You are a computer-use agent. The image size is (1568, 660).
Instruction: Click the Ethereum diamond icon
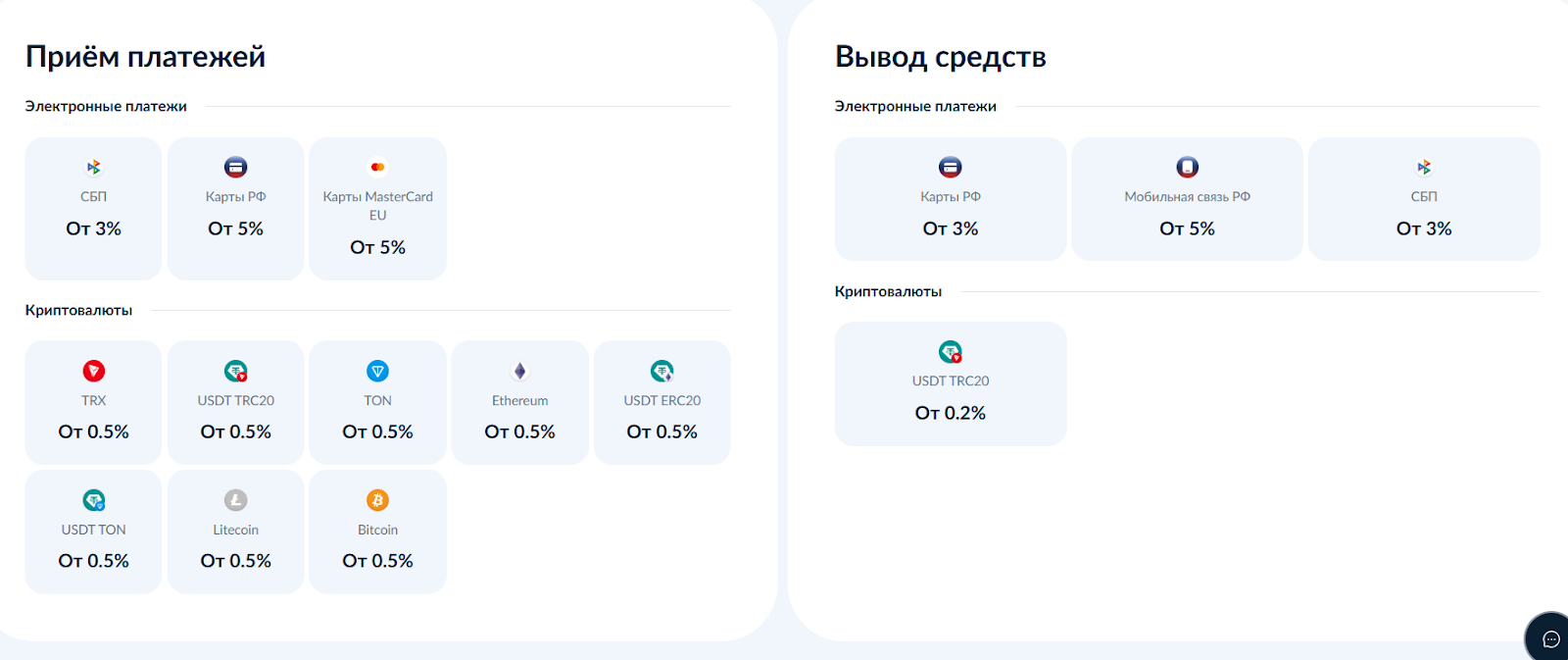[519, 371]
